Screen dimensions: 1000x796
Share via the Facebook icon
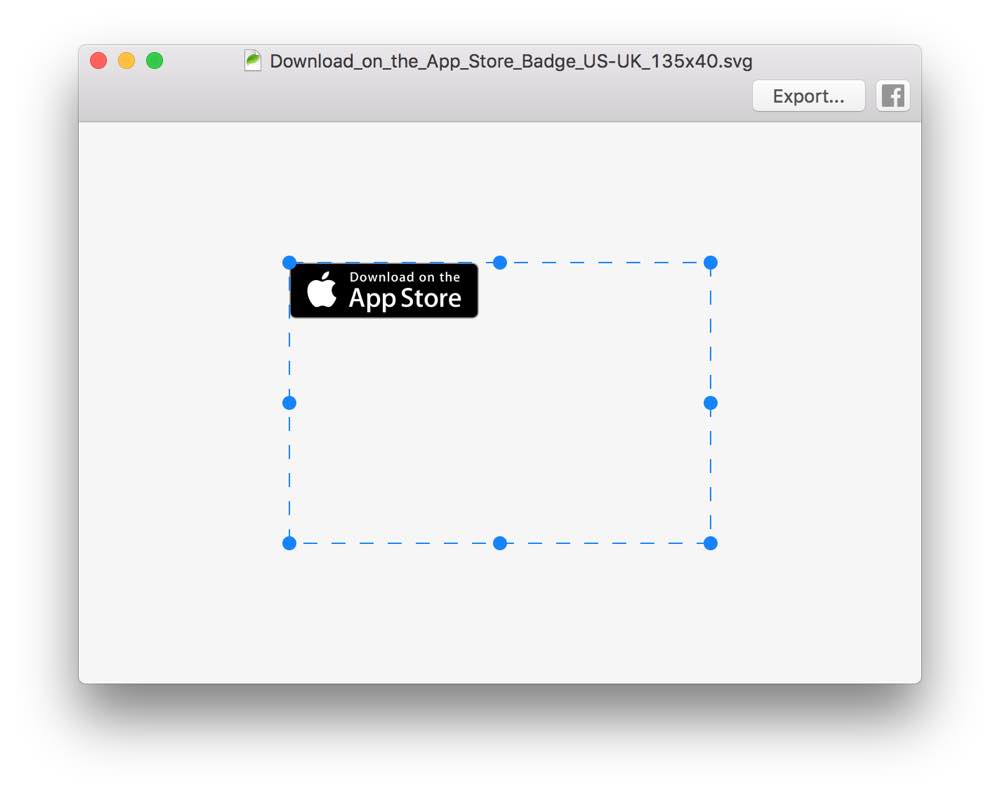point(893,96)
